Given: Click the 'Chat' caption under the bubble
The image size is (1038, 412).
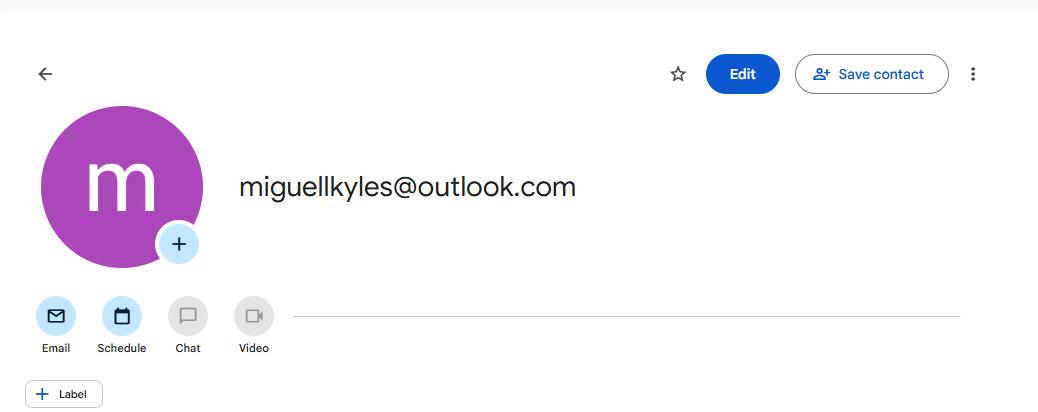Looking at the screenshot, I should point(188,348).
